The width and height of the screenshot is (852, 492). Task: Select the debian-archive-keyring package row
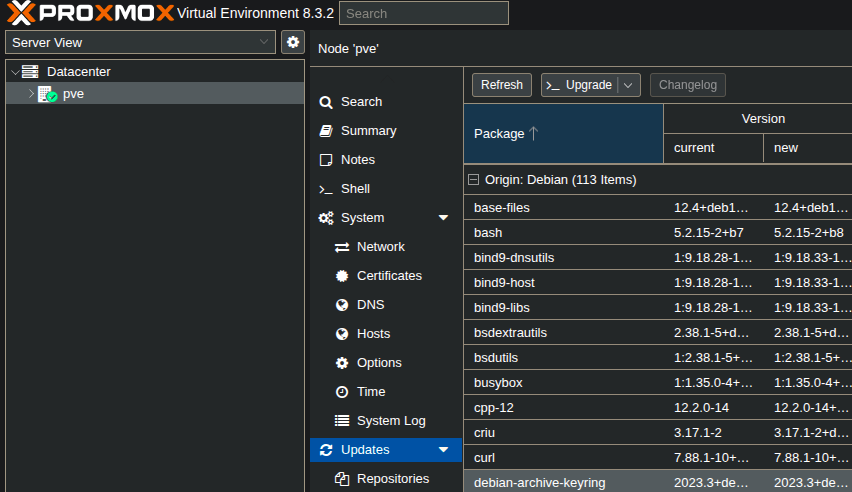(658, 482)
